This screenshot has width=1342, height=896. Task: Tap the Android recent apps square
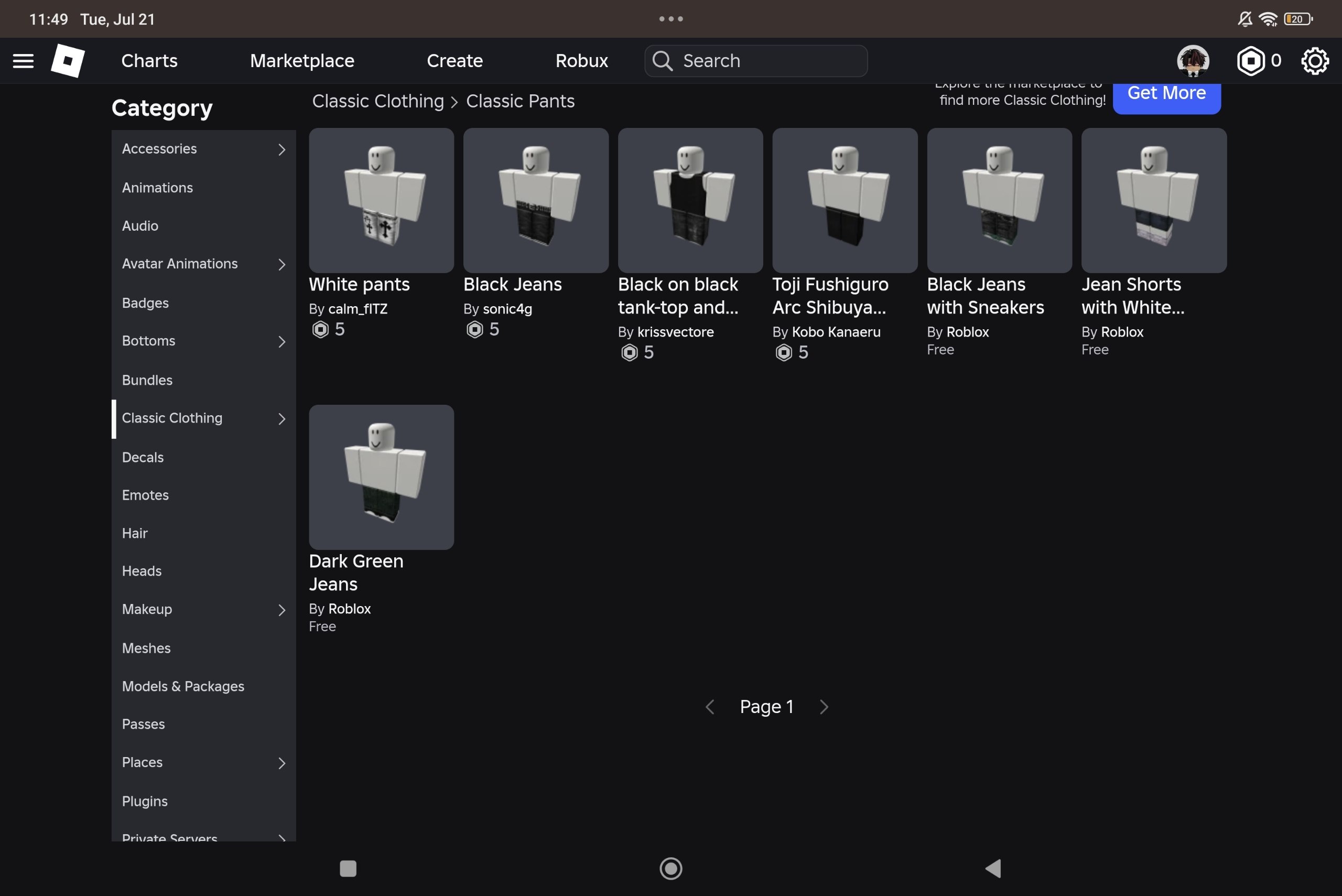click(x=348, y=869)
